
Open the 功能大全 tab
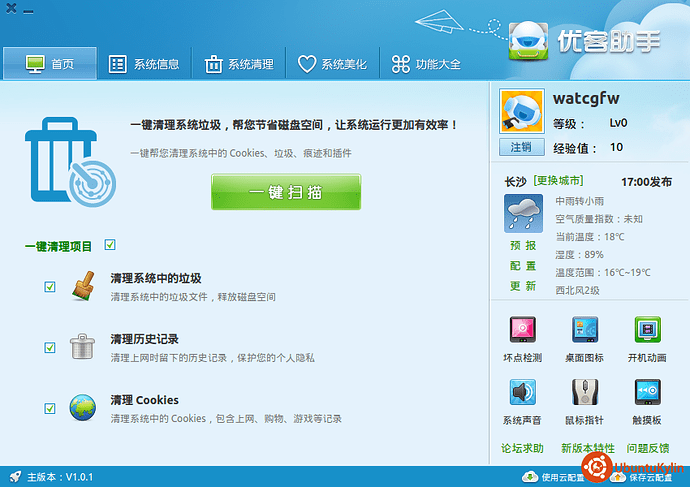[426, 64]
